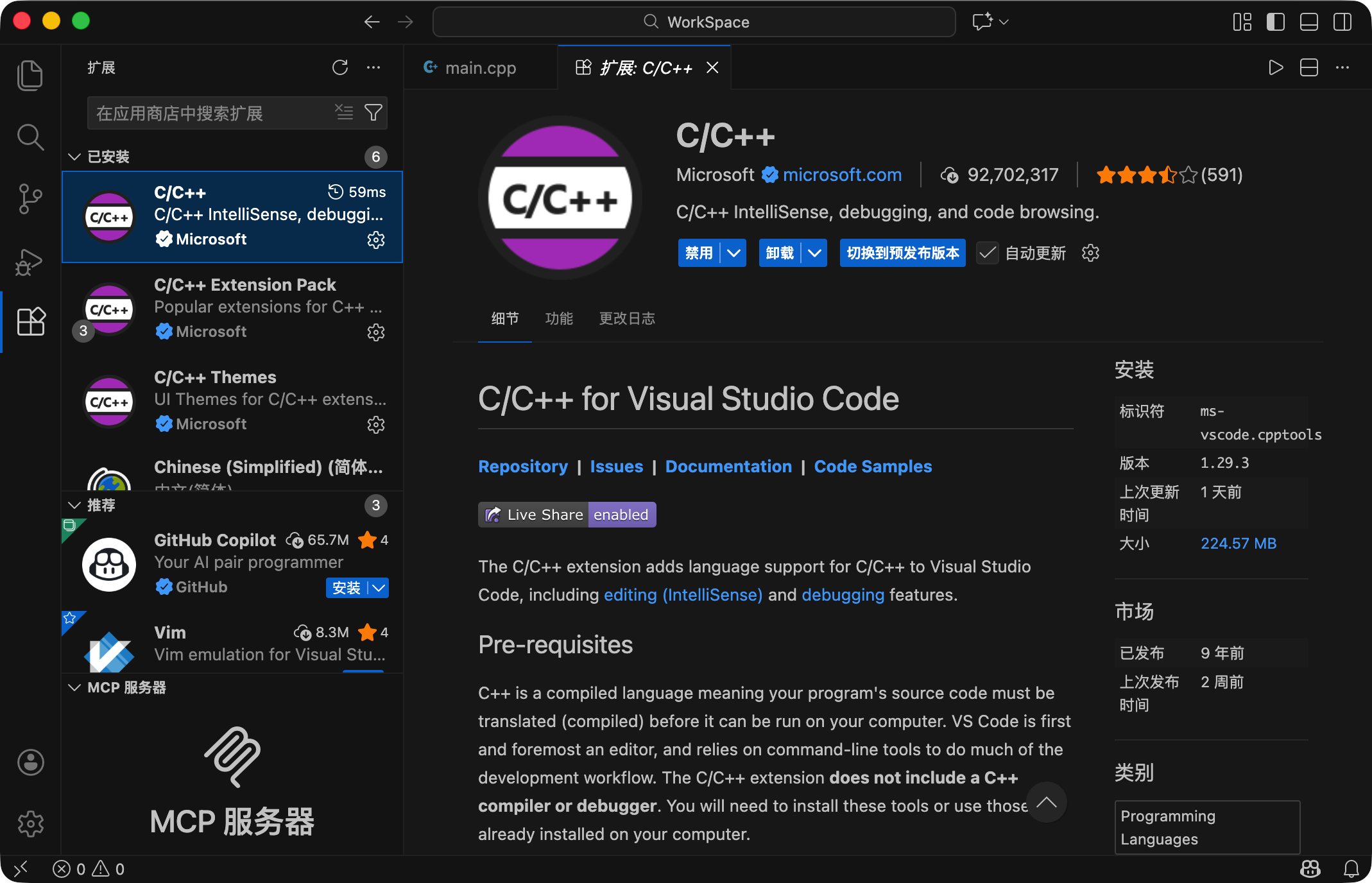The width and height of the screenshot is (1372, 883).
Task: Toggle the primary sidebar visibility
Action: (1275, 22)
